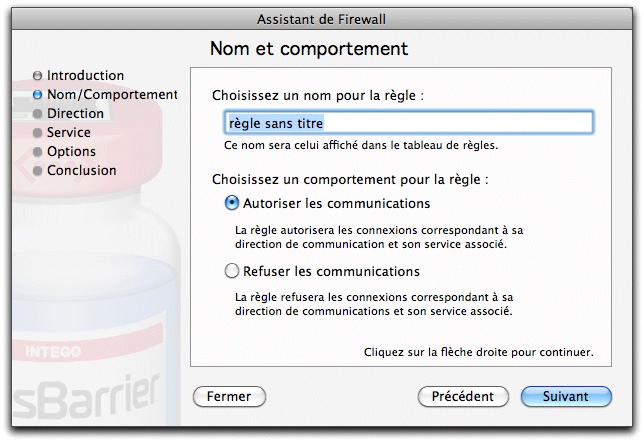The width and height of the screenshot is (644, 442).
Task: Click the Service step bullet icon
Action: pos(37,133)
